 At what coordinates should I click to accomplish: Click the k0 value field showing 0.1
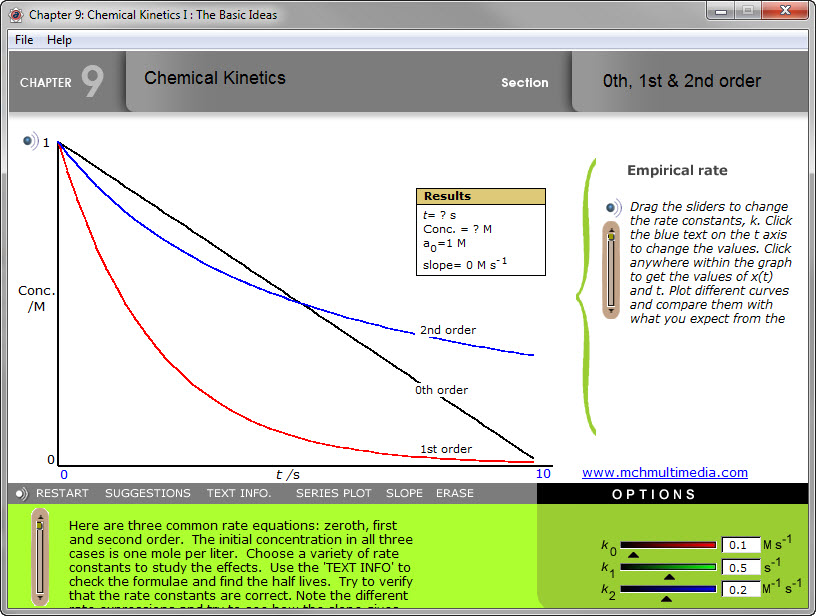point(741,545)
